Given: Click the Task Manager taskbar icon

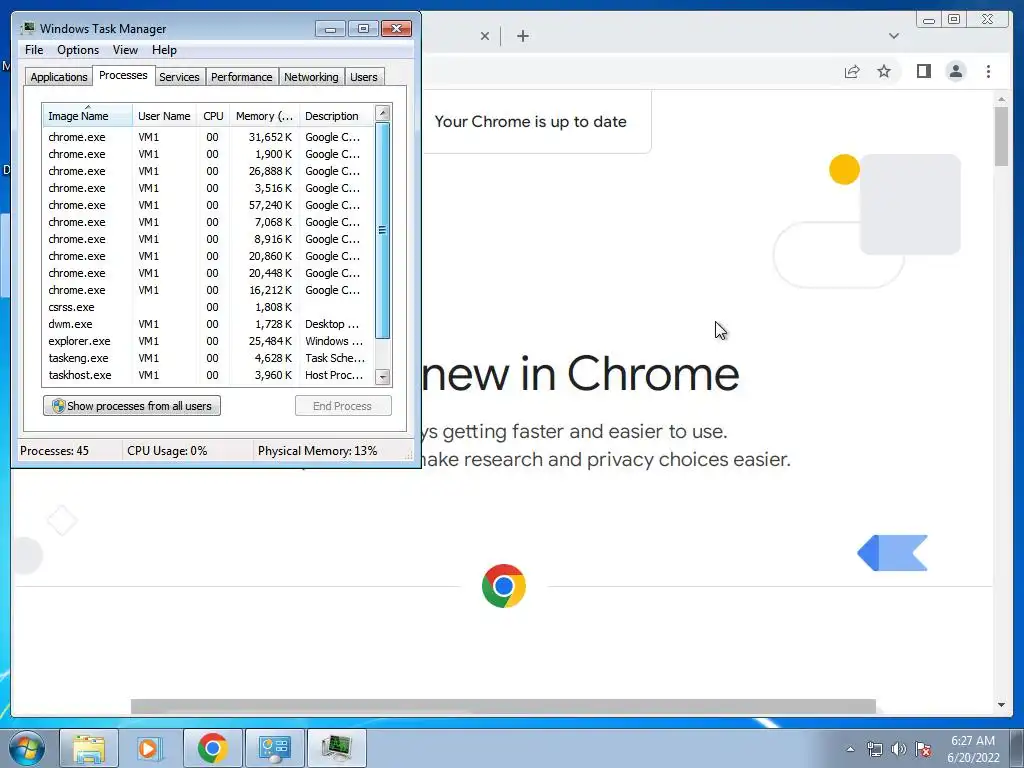Looking at the screenshot, I should [336, 748].
